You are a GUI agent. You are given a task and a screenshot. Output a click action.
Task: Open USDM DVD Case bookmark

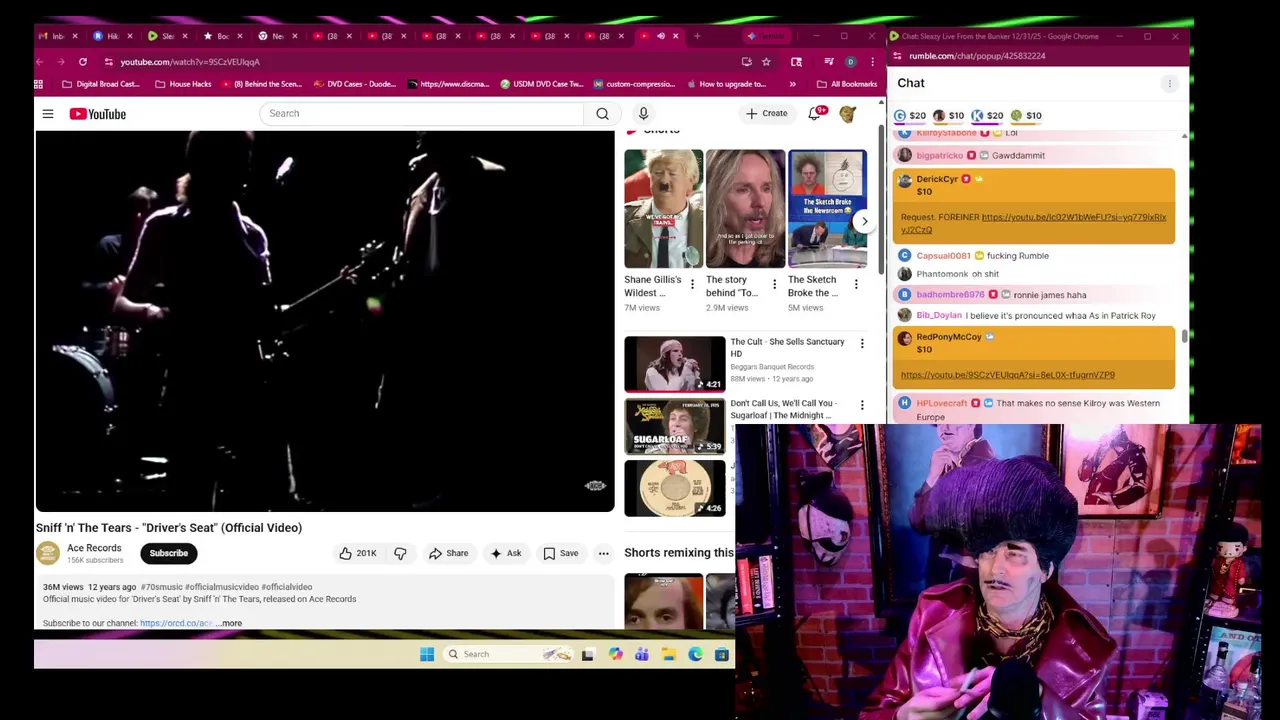541,84
